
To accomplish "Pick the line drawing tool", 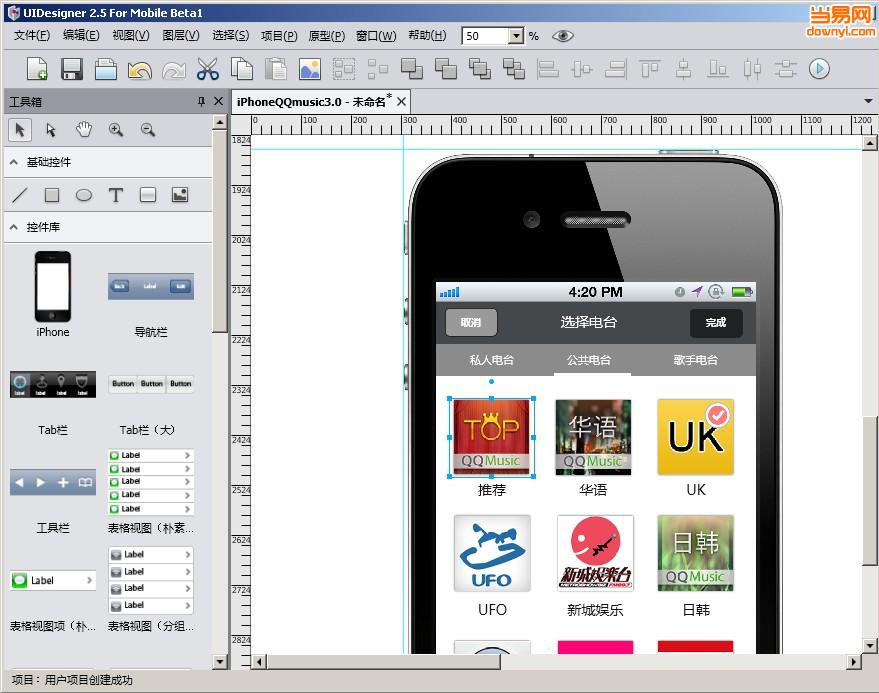I will click(20, 195).
